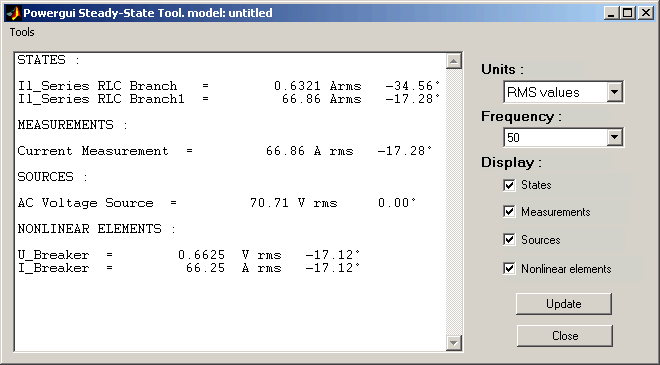Select the 'Current Measurement' row
Viewport: 660px width, 365px height.
225,151
